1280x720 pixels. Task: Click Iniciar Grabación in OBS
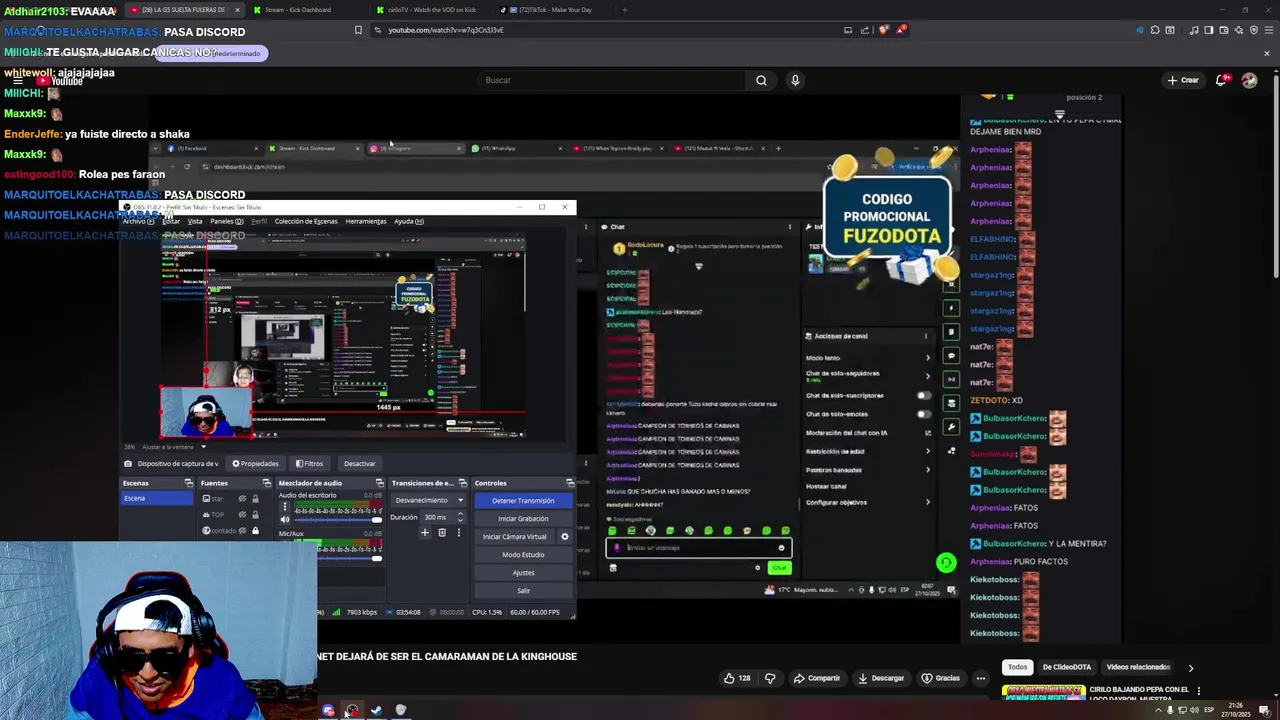click(x=523, y=518)
